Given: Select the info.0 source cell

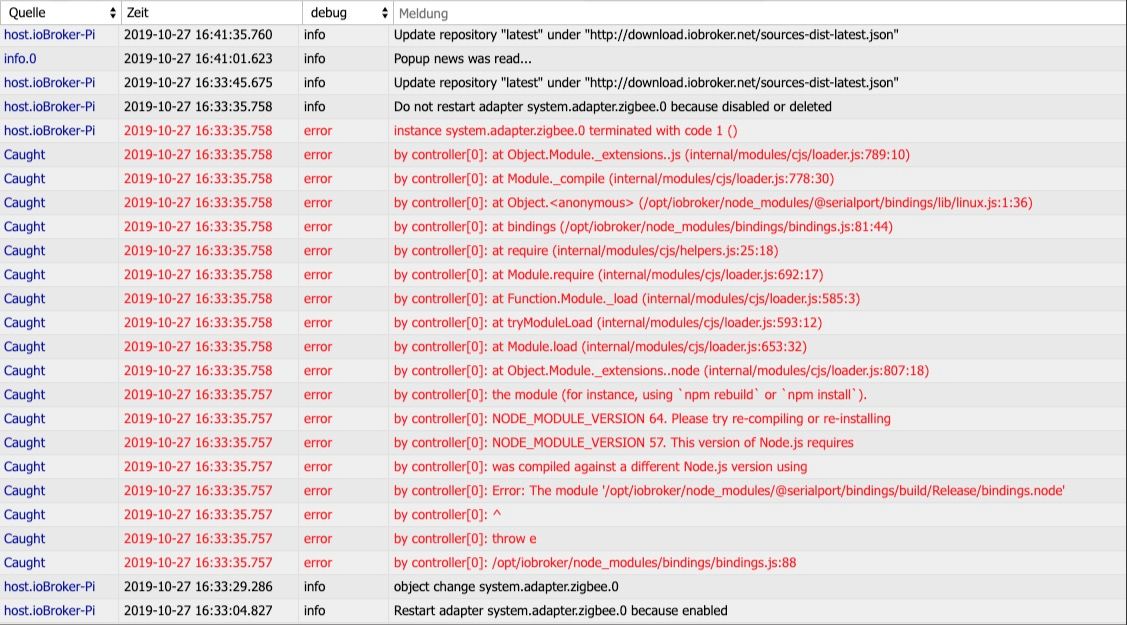Looking at the screenshot, I should (x=20, y=59).
